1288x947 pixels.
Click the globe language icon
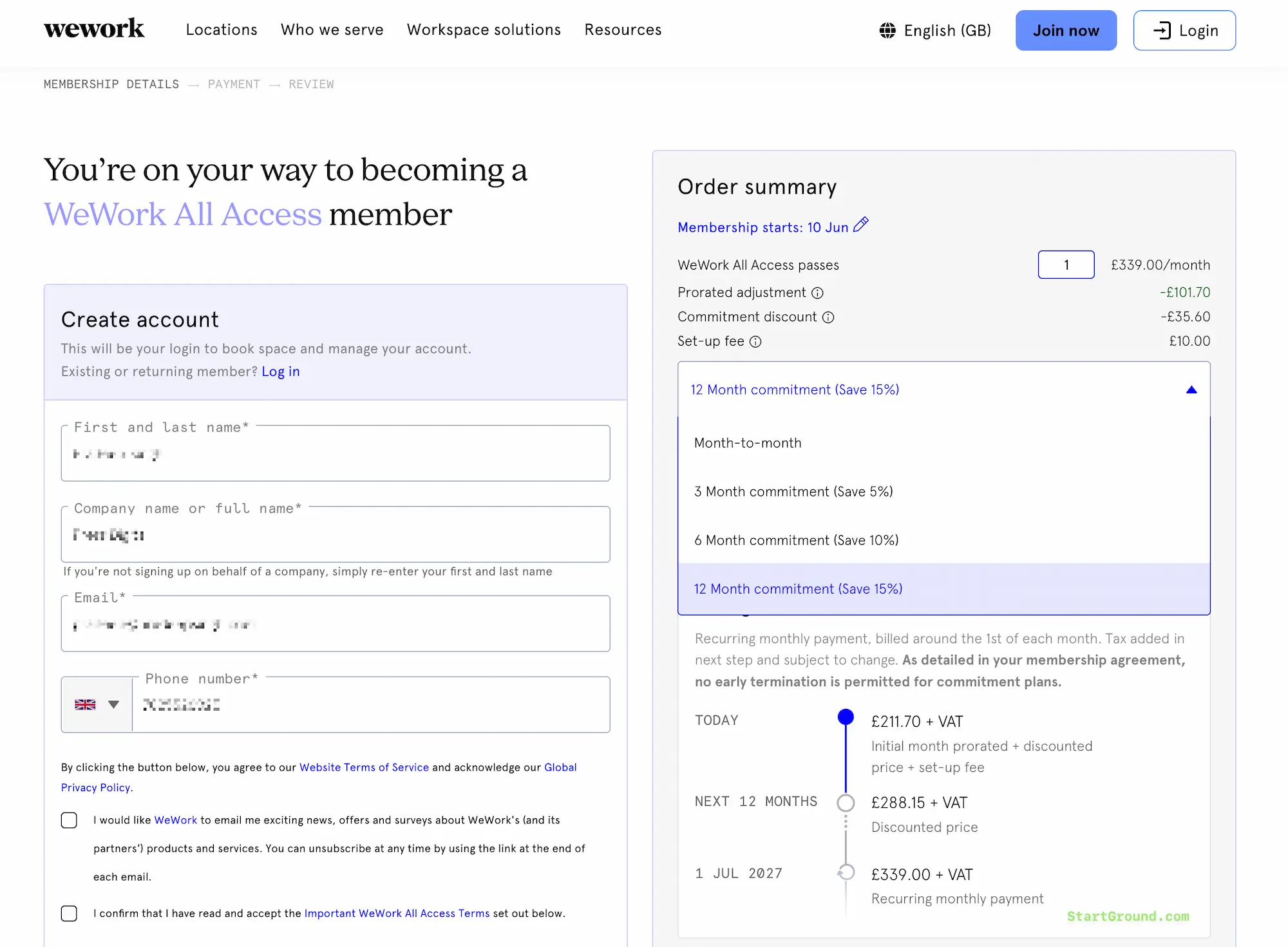[x=887, y=30]
